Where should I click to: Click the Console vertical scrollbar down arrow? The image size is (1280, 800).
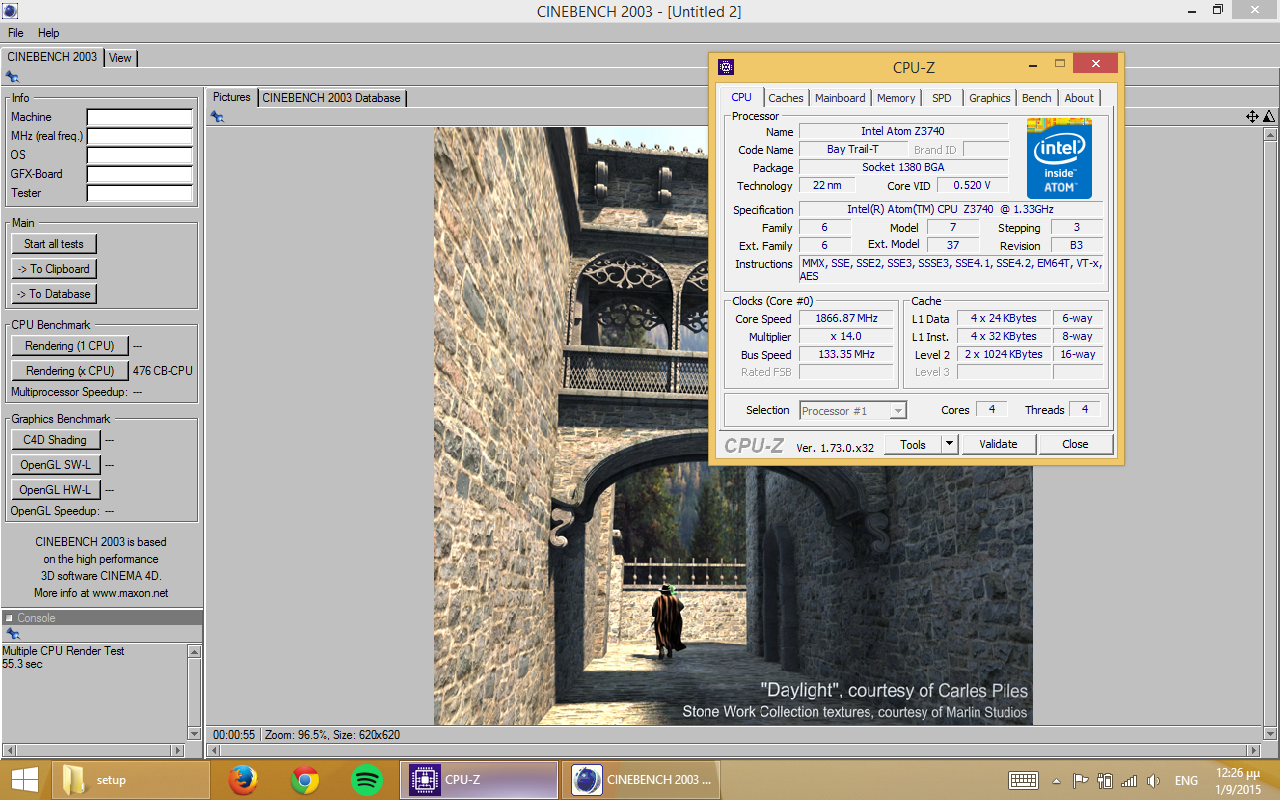194,734
